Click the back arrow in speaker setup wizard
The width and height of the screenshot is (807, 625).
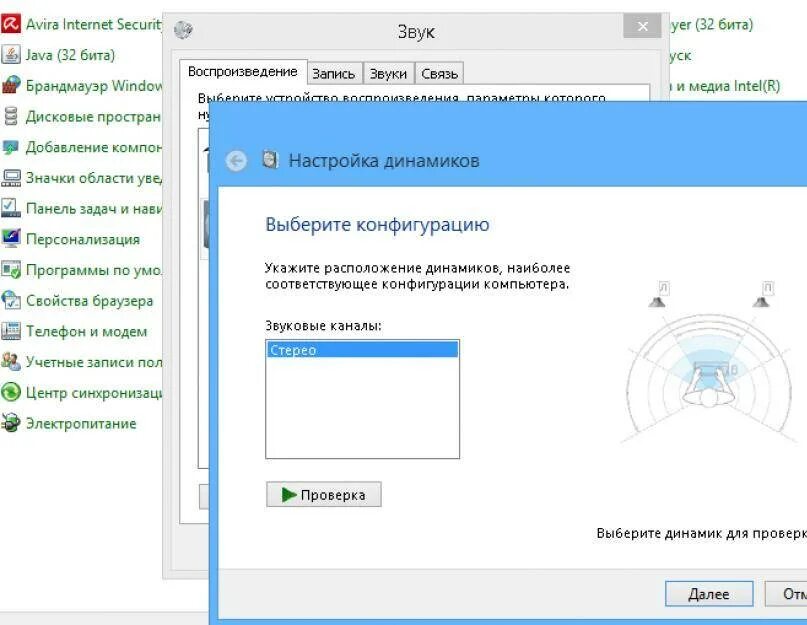click(236, 161)
